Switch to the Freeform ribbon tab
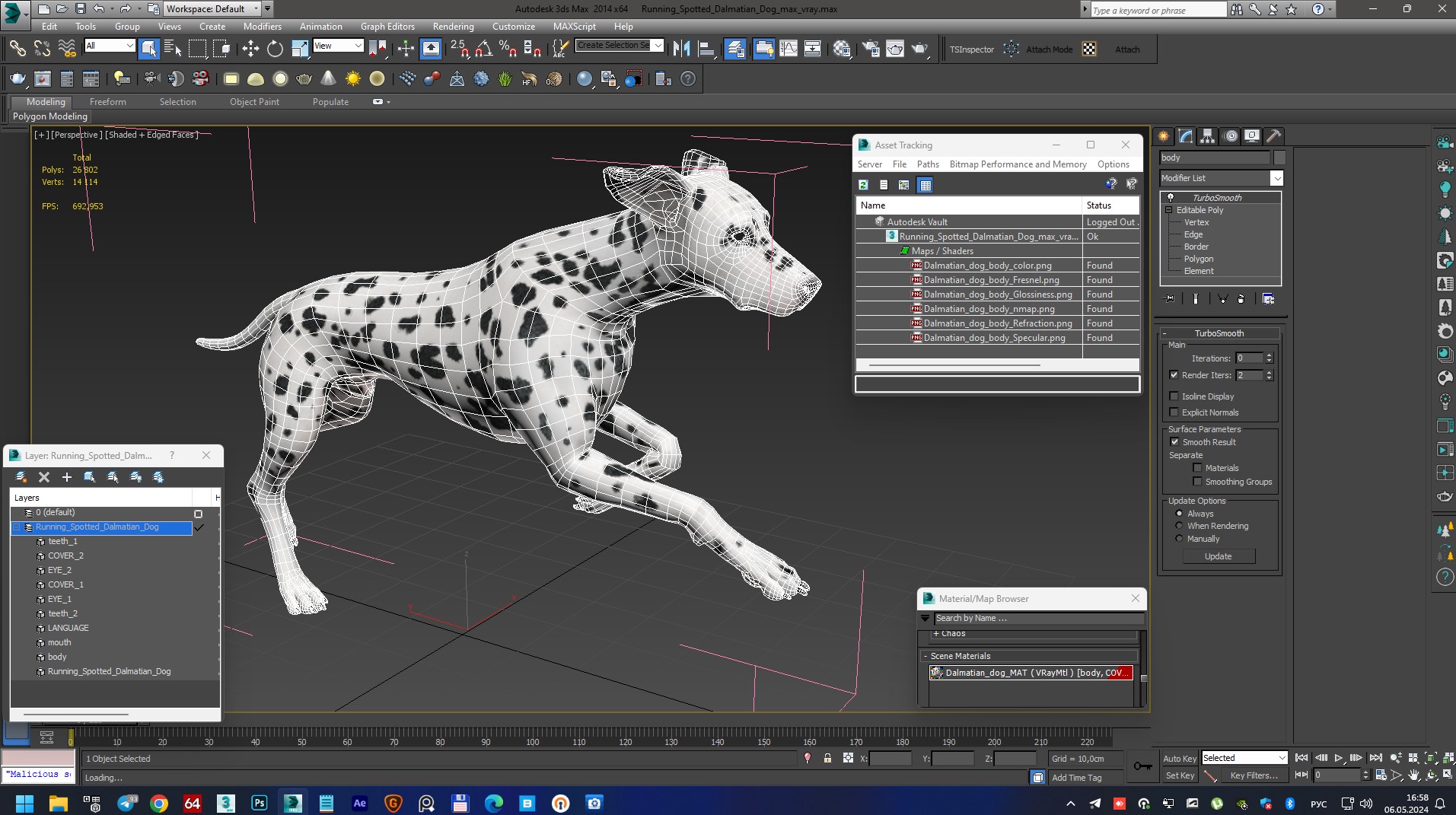 coord(108,102)
